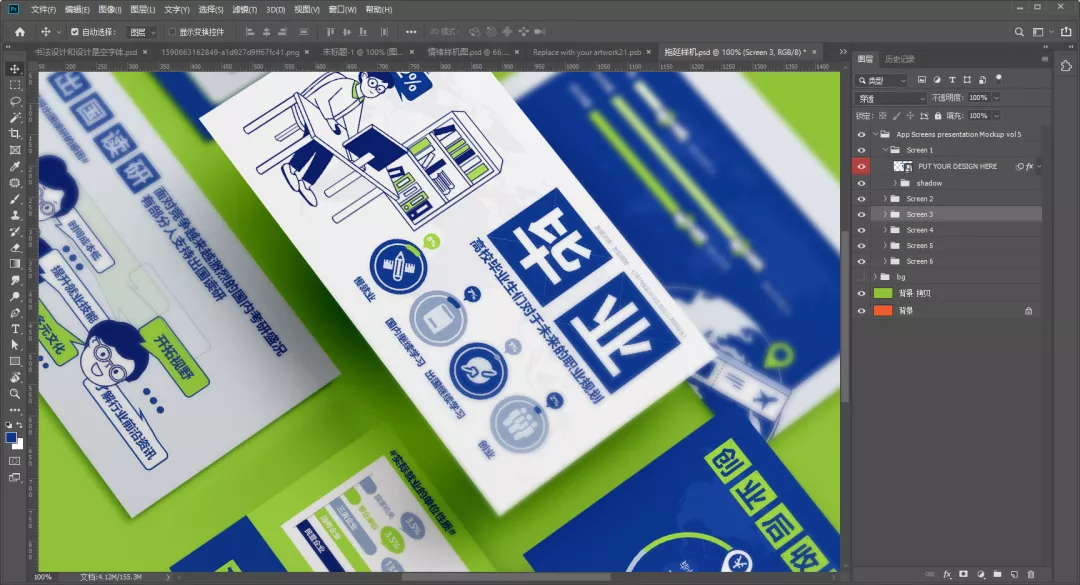
Task: Enable the 显示变换控件 checkbox
Action: tap(172, 32)
